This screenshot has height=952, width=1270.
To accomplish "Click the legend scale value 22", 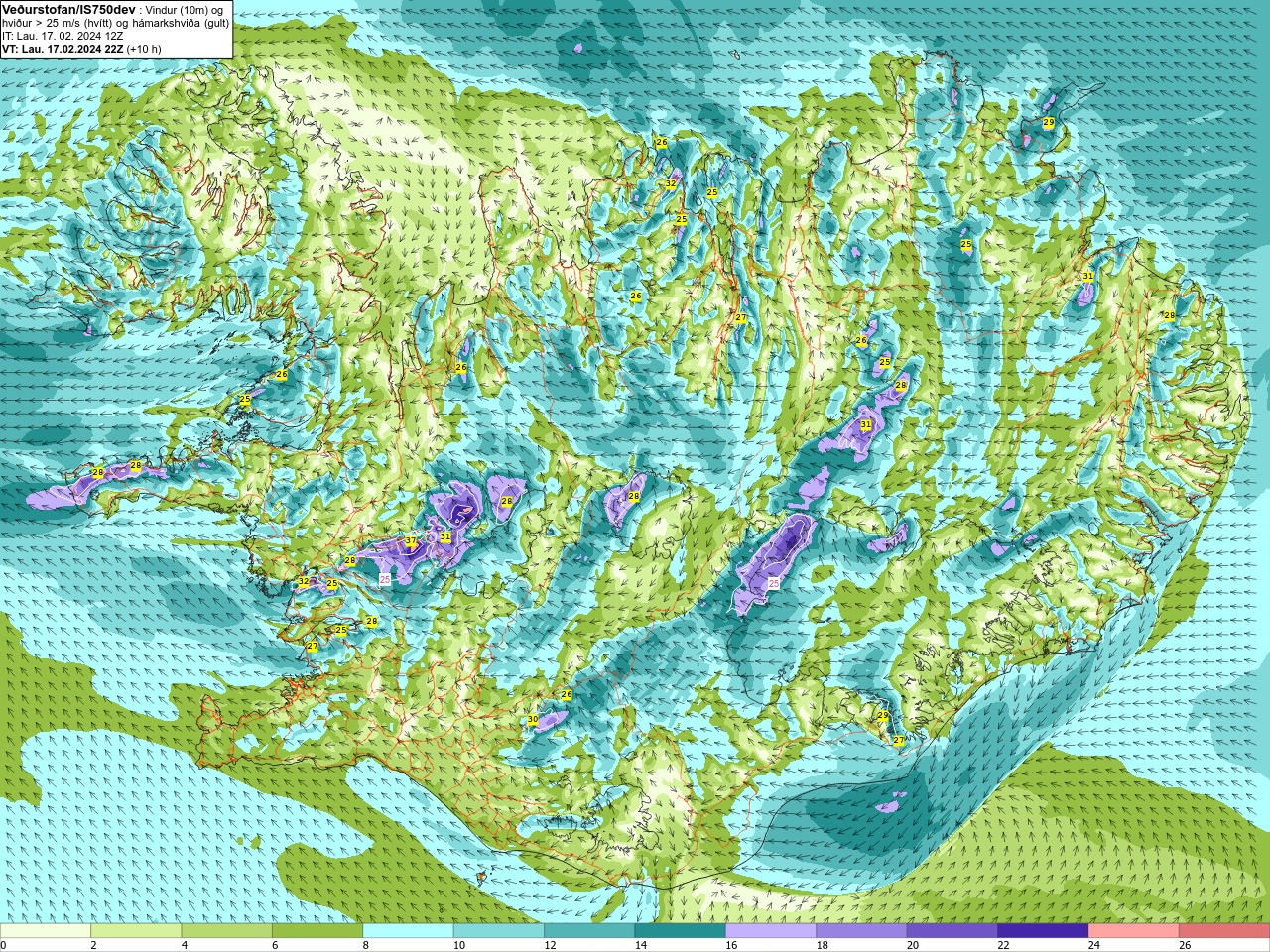I will coord(1003,946).
